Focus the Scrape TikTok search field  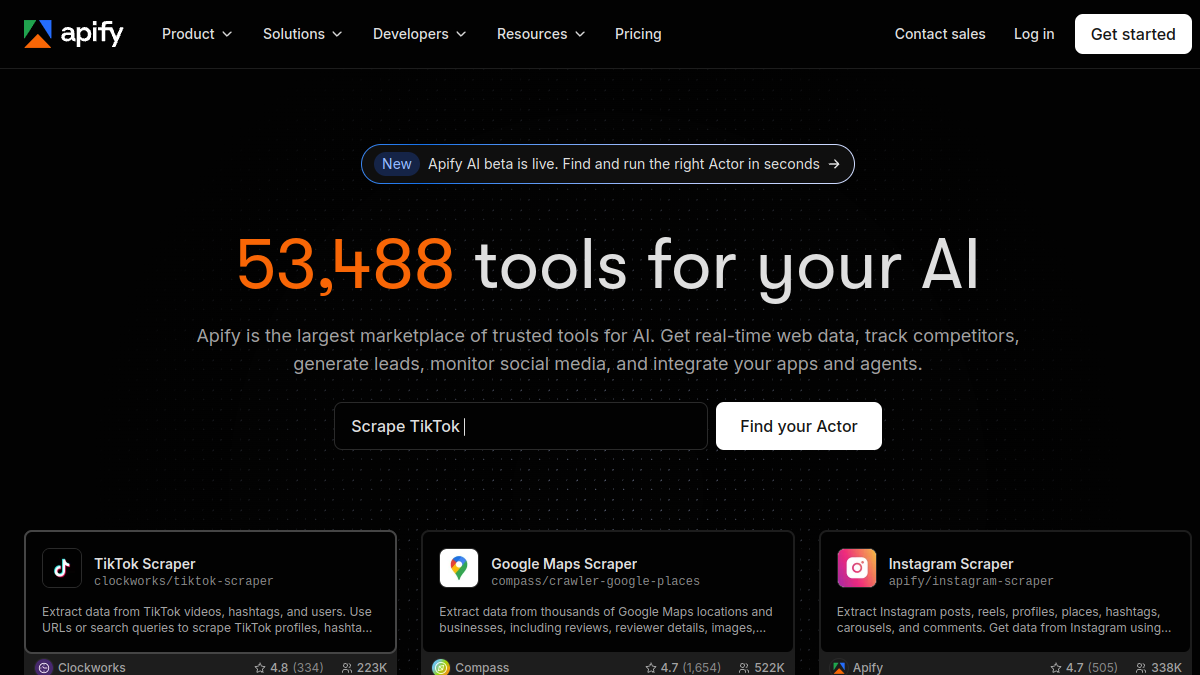[x=521, y=426]
